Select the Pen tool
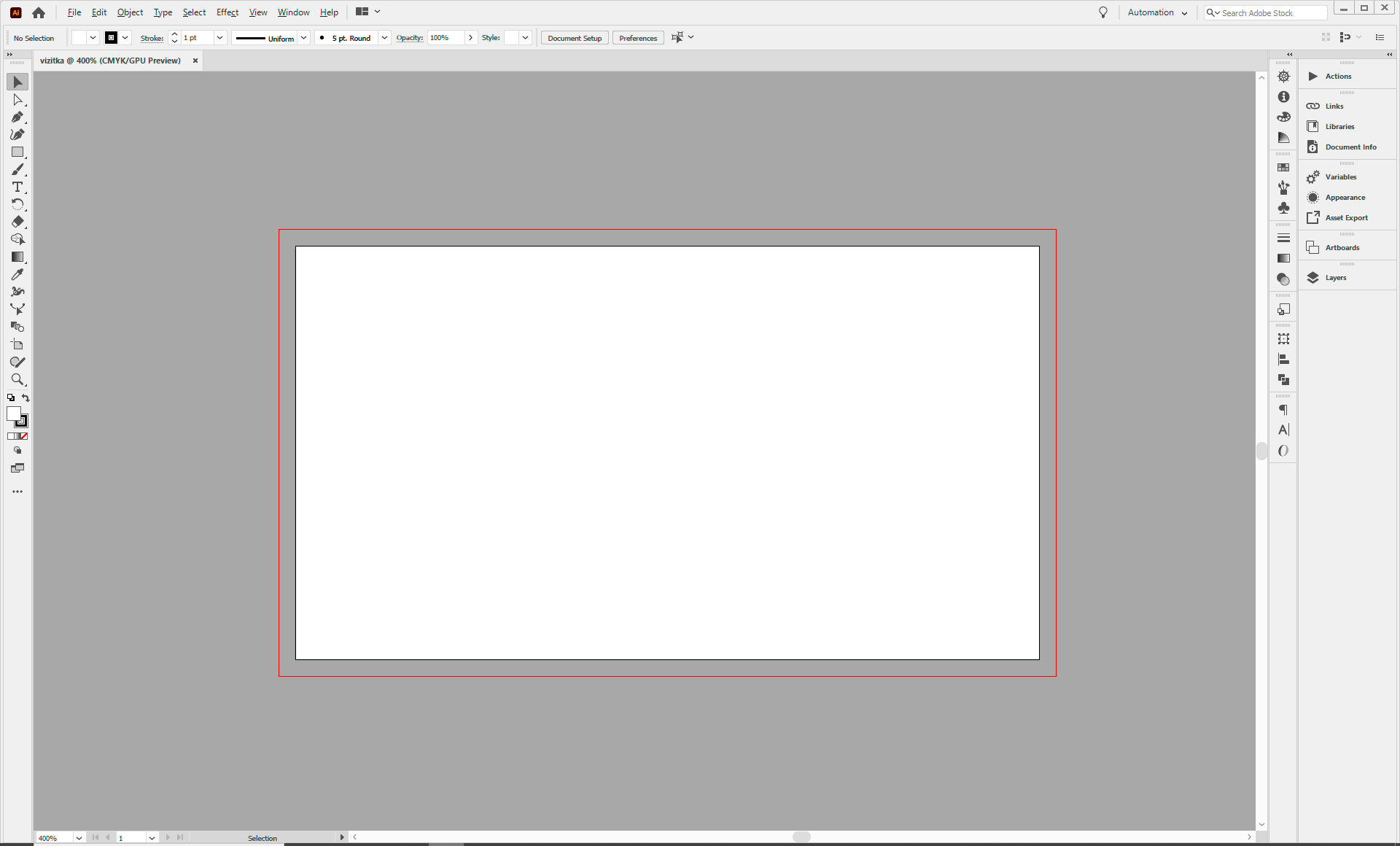Screen dimensions: 1400x846 [x=17, y=117]
